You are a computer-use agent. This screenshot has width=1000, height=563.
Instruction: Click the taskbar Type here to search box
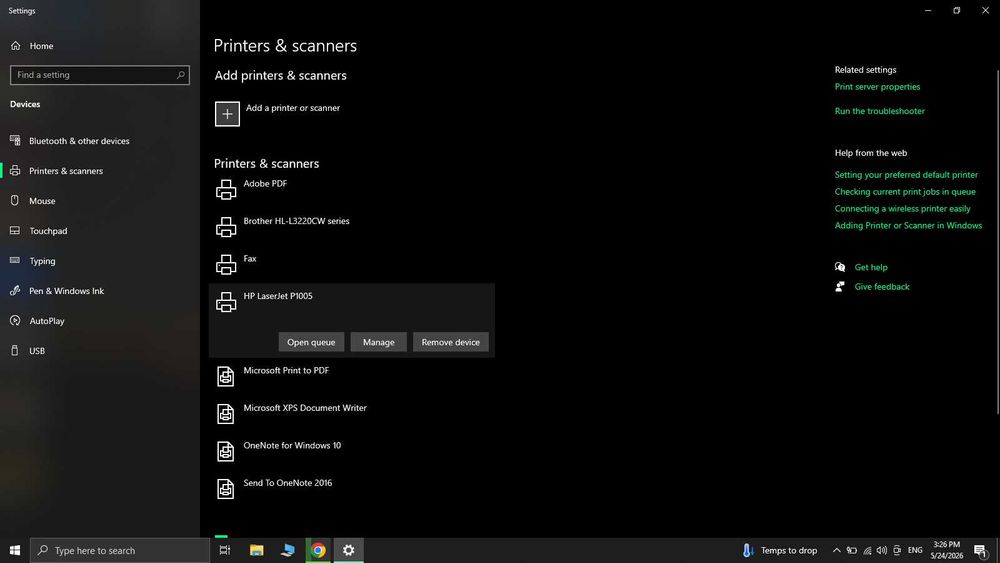[120, 550]
